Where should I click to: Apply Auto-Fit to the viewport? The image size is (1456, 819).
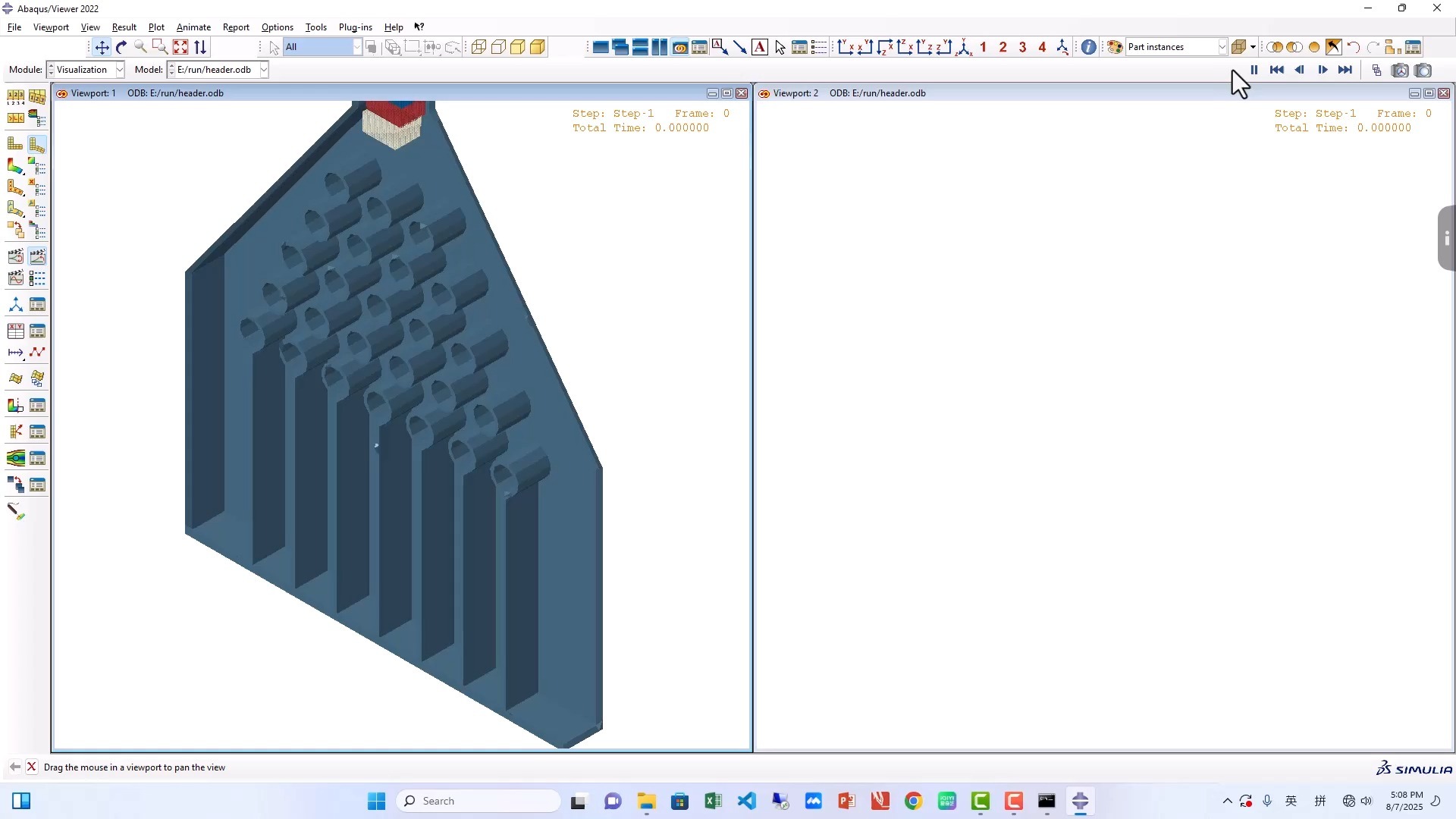pos(180,46)
